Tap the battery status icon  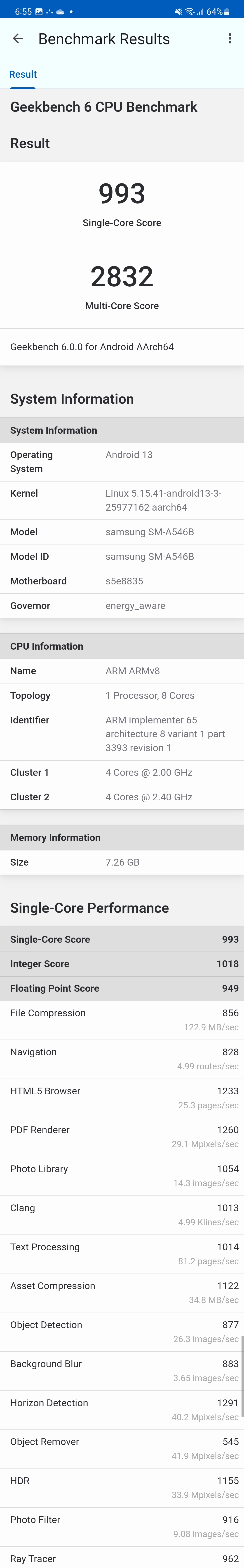(x=227, y=12)
